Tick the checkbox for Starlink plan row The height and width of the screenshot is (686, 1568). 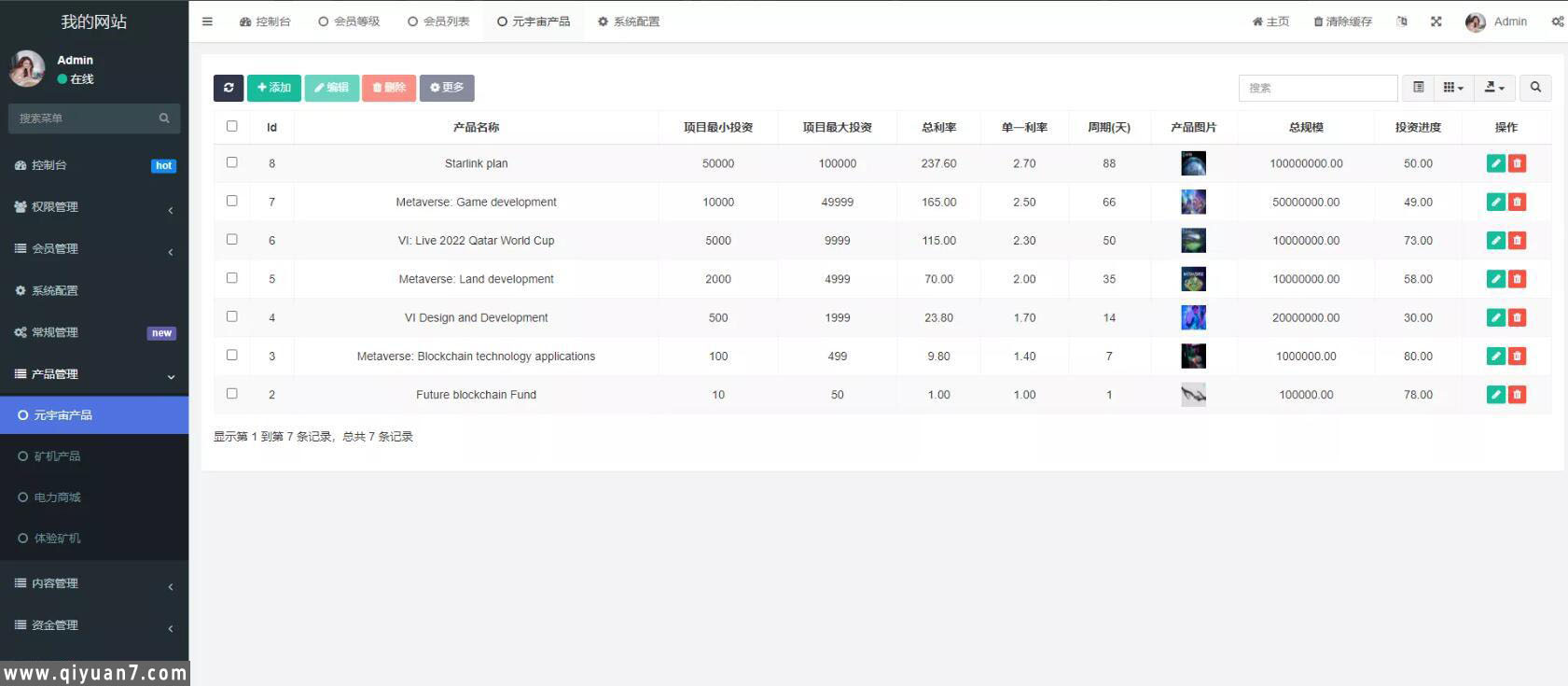[x=232, y=162]
